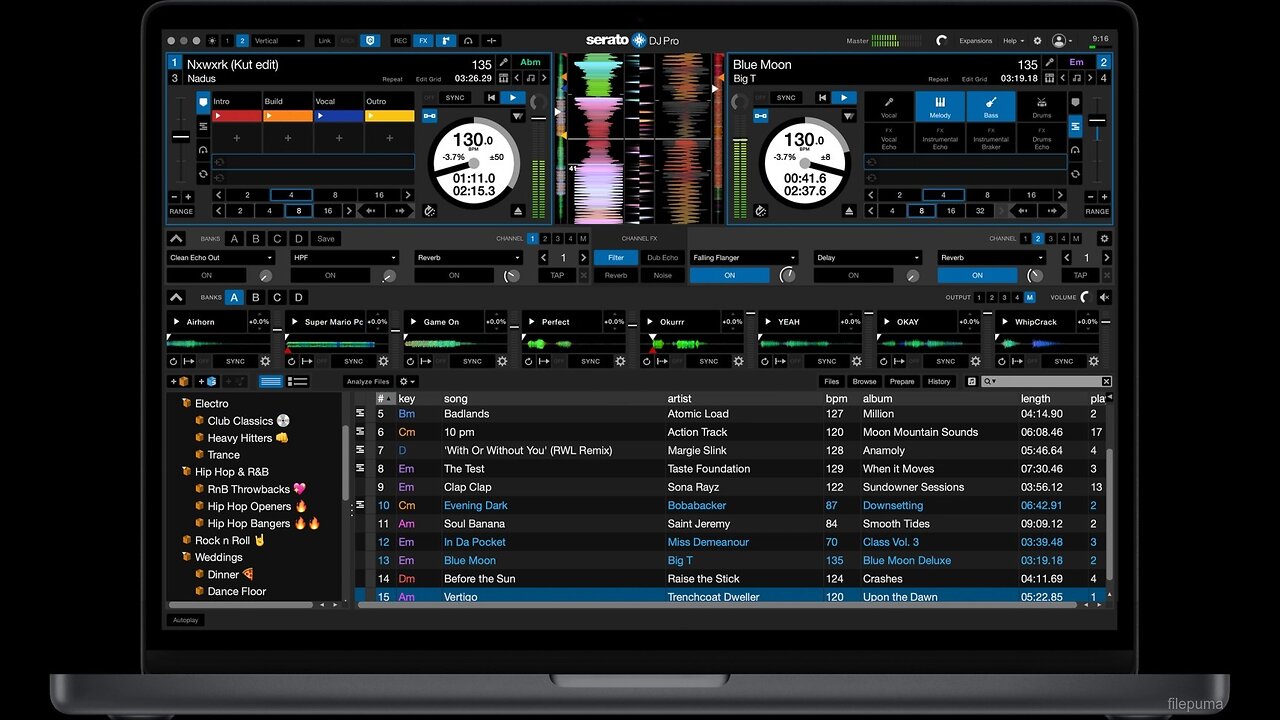Open settings gear for WhipCrack sample slot

1092,361
